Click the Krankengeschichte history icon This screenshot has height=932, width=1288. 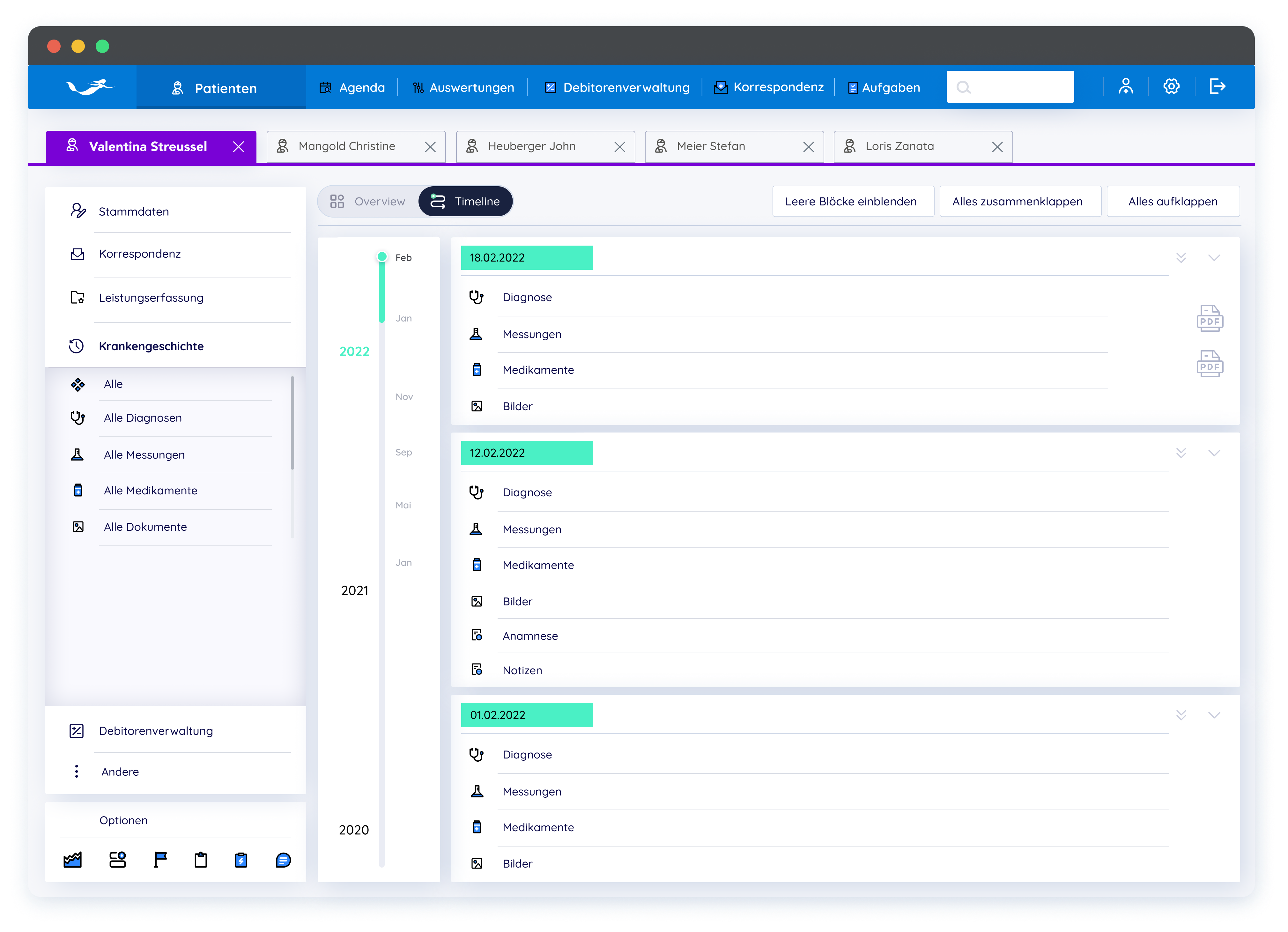77,346
